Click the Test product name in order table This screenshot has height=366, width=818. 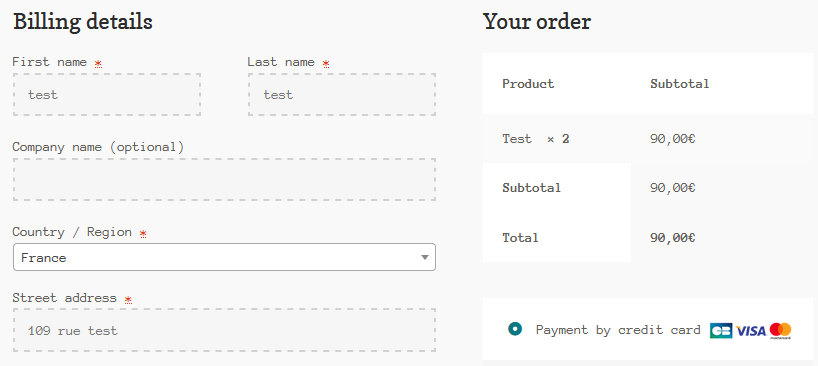pyautogui.click(x=517, y=139)
